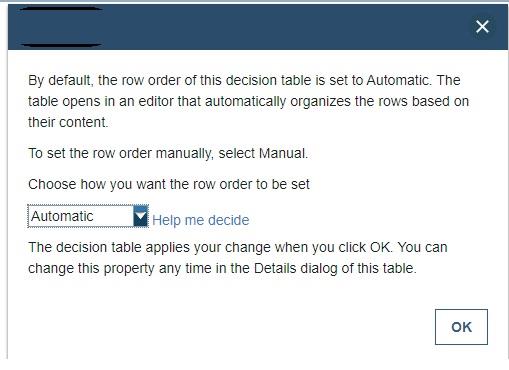Click the 'The decision table applies your change' paragraph

[238, 258]
